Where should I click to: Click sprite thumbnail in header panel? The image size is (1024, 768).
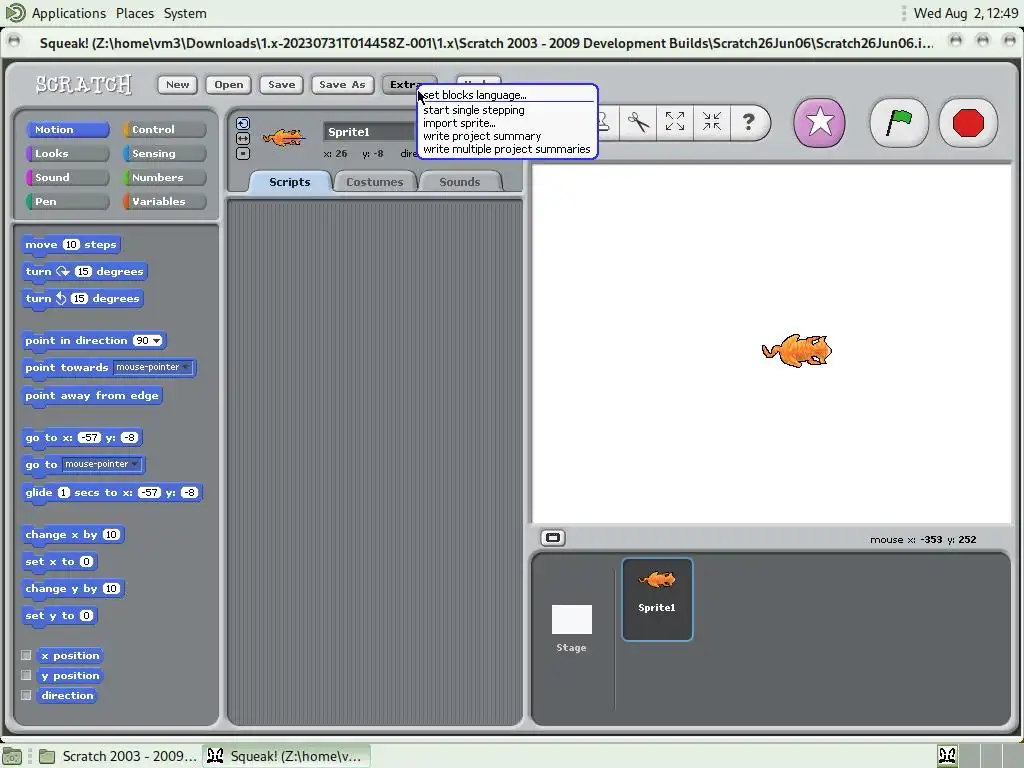[283, 138]
